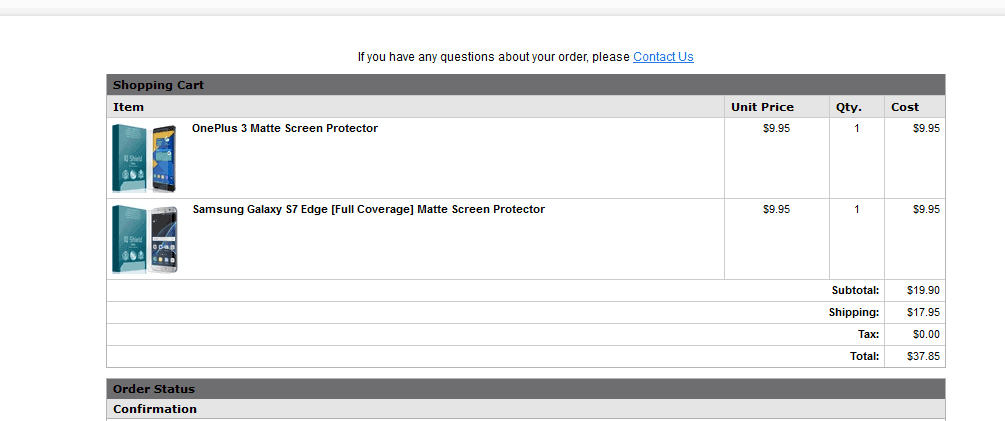Click the OnePlus 3 row cost $9.95

pos(926,128)
